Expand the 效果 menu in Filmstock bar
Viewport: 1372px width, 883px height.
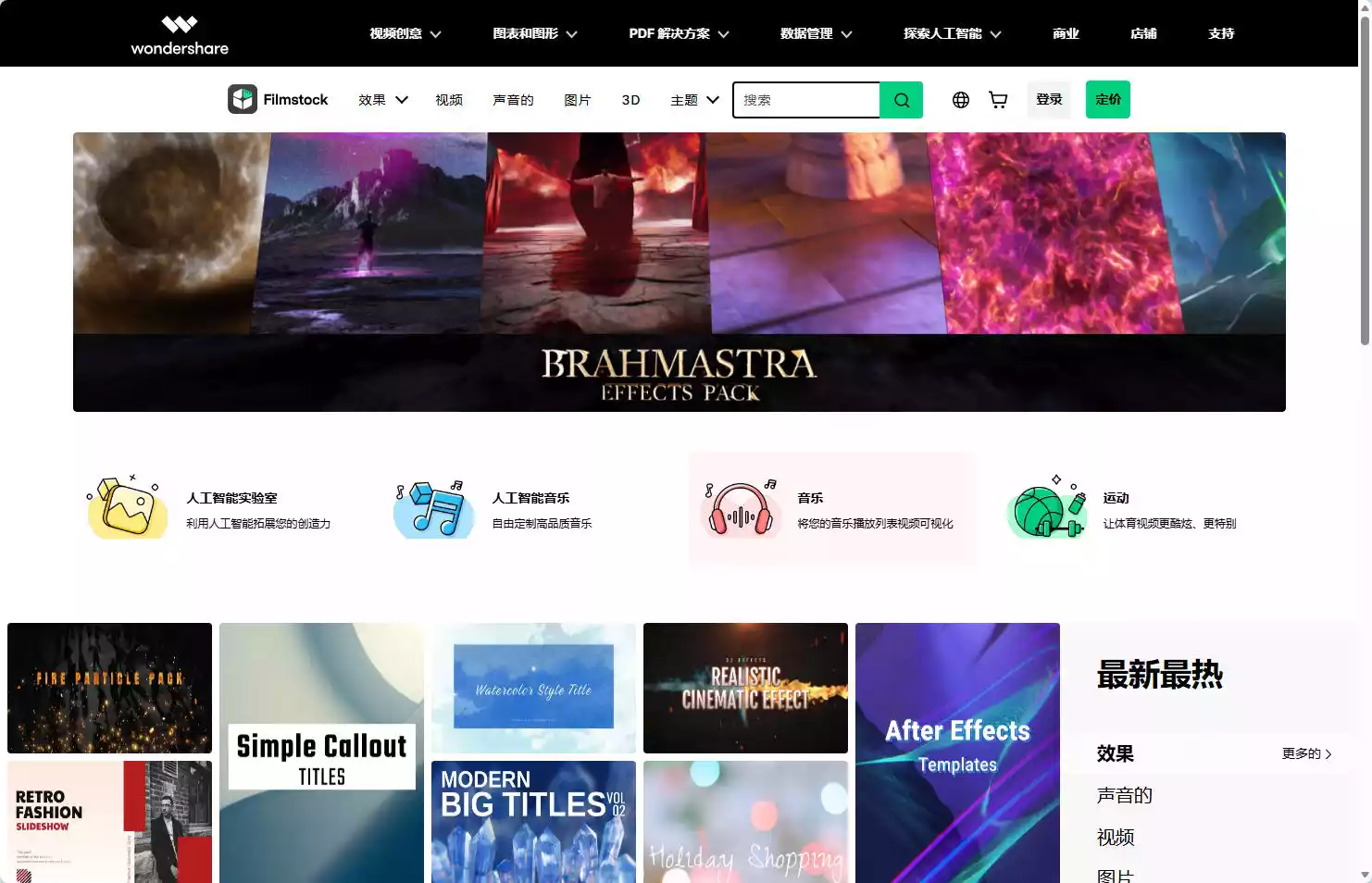point(383,100)
